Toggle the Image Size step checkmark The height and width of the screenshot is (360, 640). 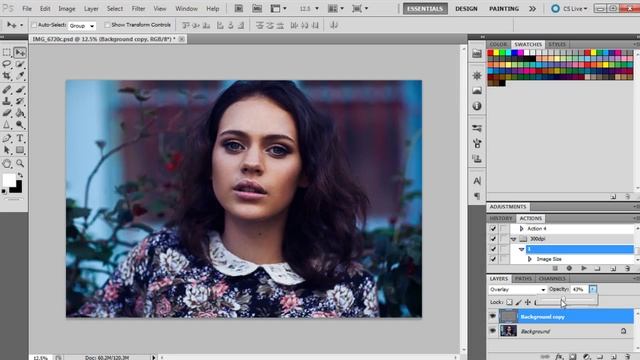coord(493,259)
